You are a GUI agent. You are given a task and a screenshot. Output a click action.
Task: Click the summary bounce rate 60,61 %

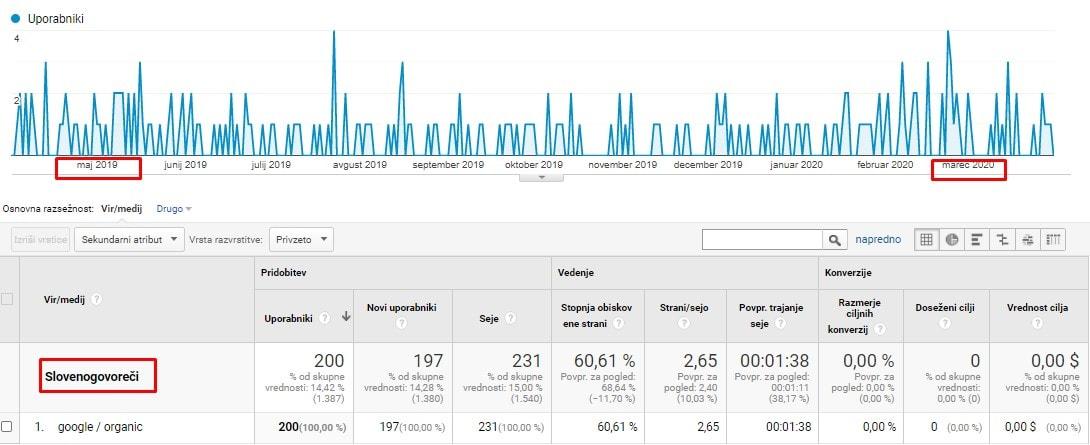click(604, 360)
